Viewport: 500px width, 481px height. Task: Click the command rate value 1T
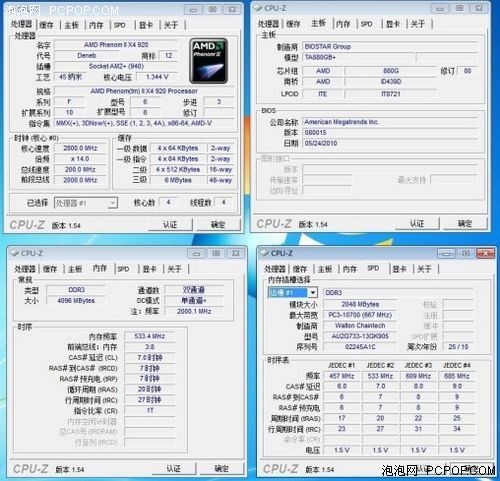pyautogui.click(x=149, y=411)
